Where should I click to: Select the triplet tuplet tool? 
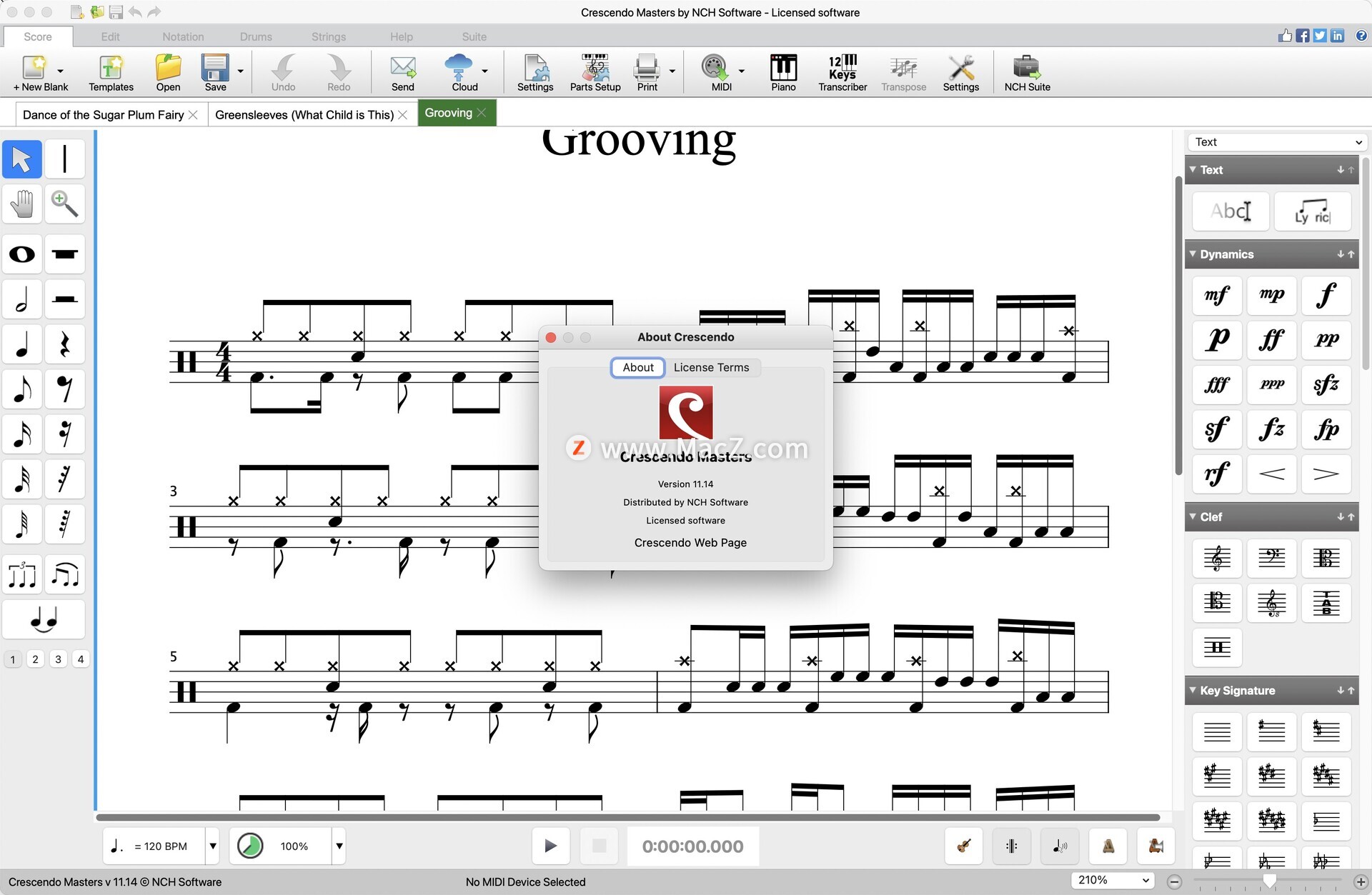point(22,574)
